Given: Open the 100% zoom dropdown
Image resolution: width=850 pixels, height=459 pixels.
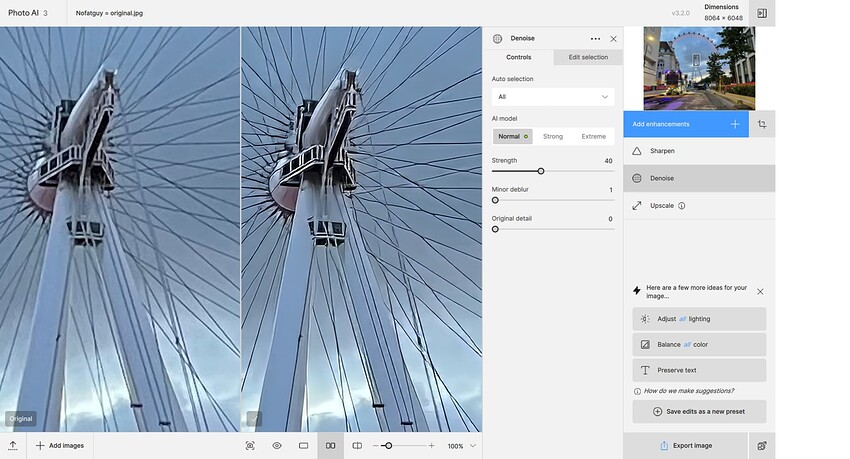Looking at the screenshot, I should coord(461,445).
